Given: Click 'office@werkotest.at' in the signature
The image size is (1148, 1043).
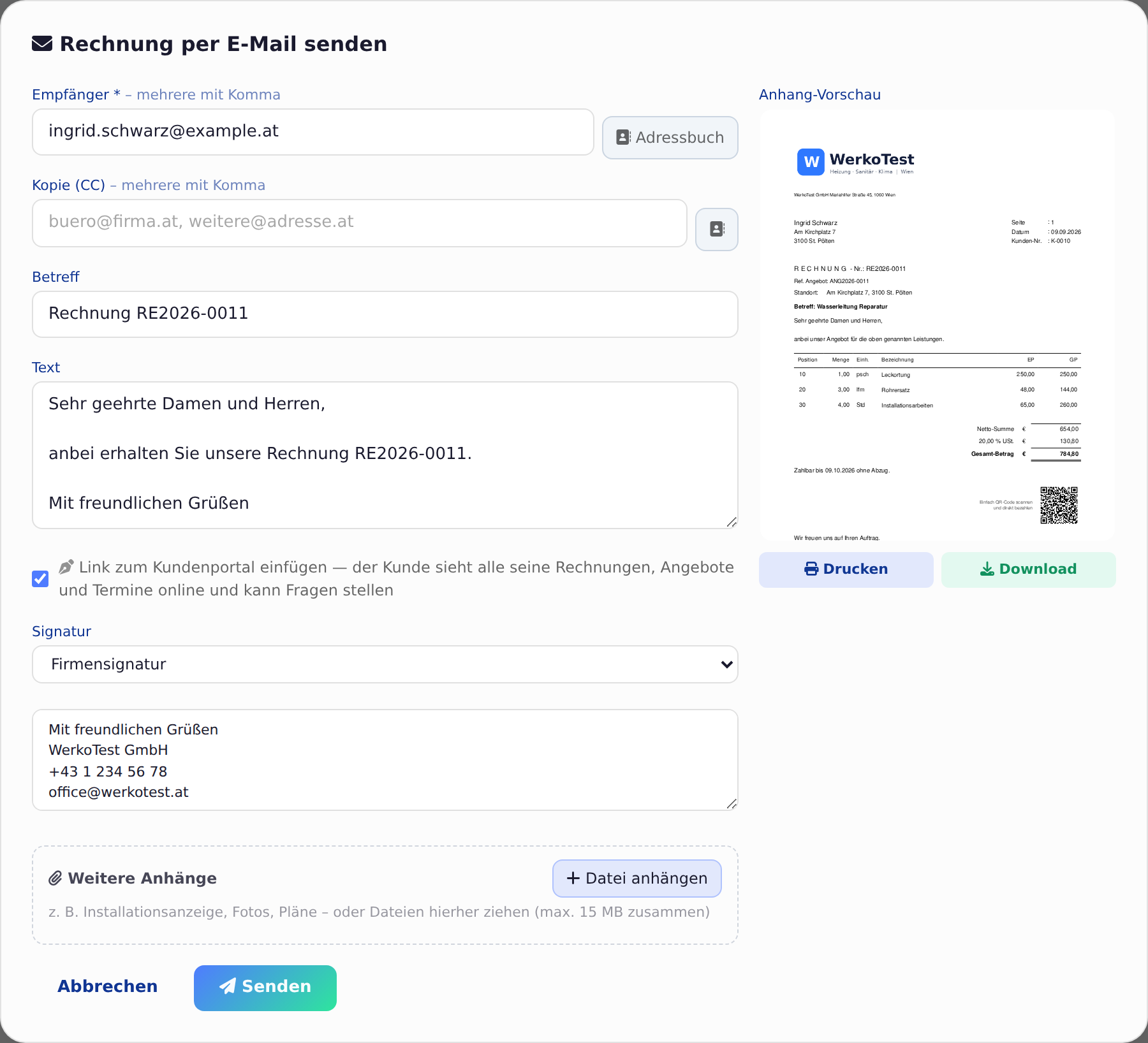Looking at the screenshot, I should pyautogui.click(x=119, y=792).
